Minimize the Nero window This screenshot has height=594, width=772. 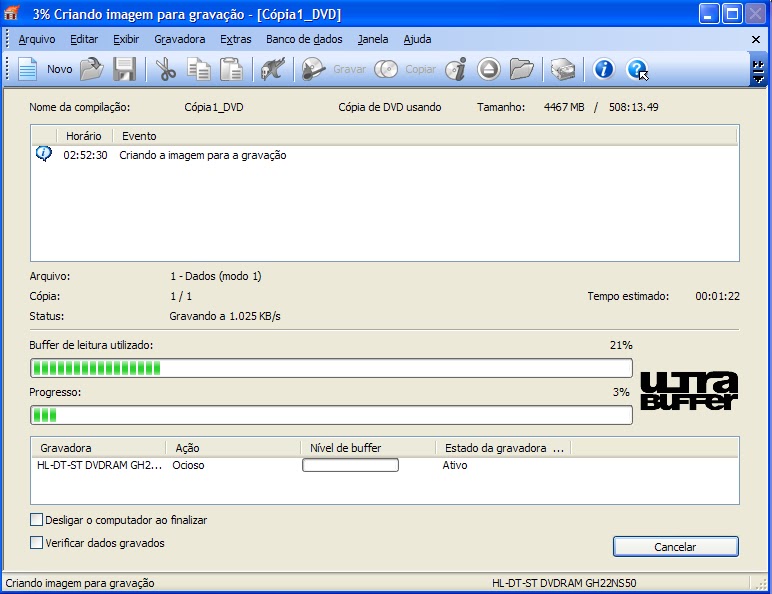[708, 14]
